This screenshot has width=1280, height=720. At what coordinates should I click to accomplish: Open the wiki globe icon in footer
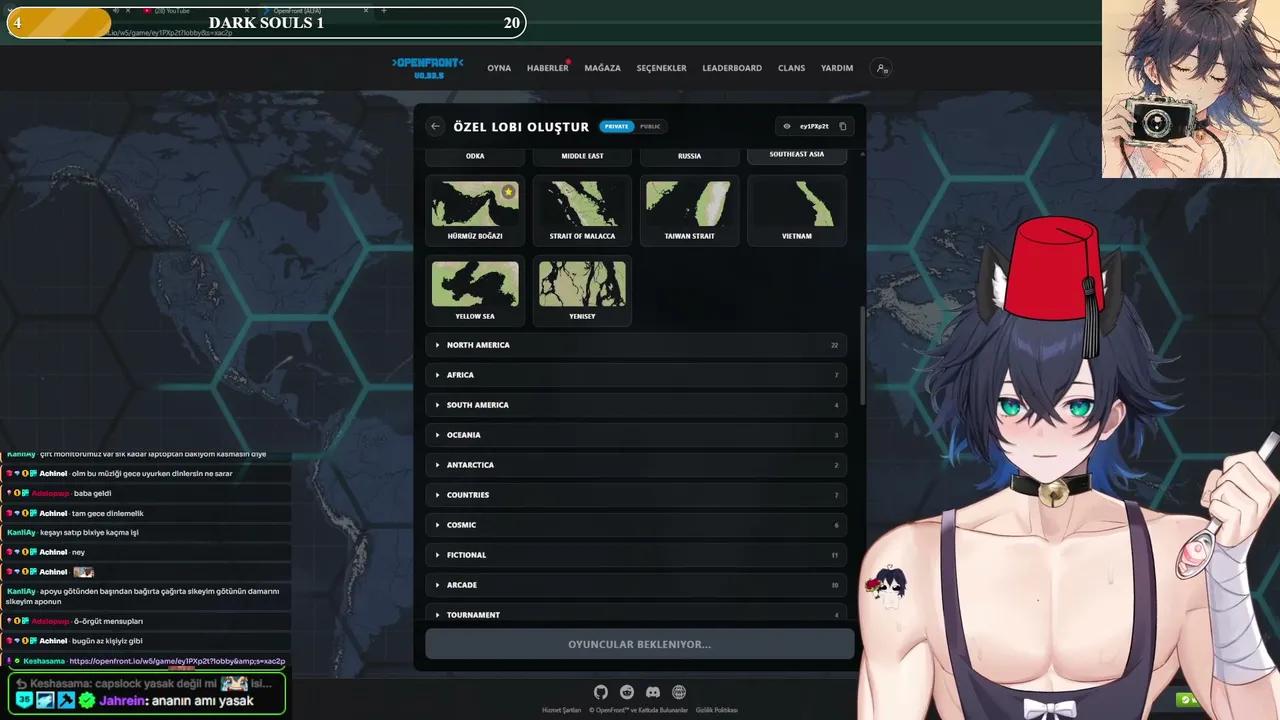679,692
